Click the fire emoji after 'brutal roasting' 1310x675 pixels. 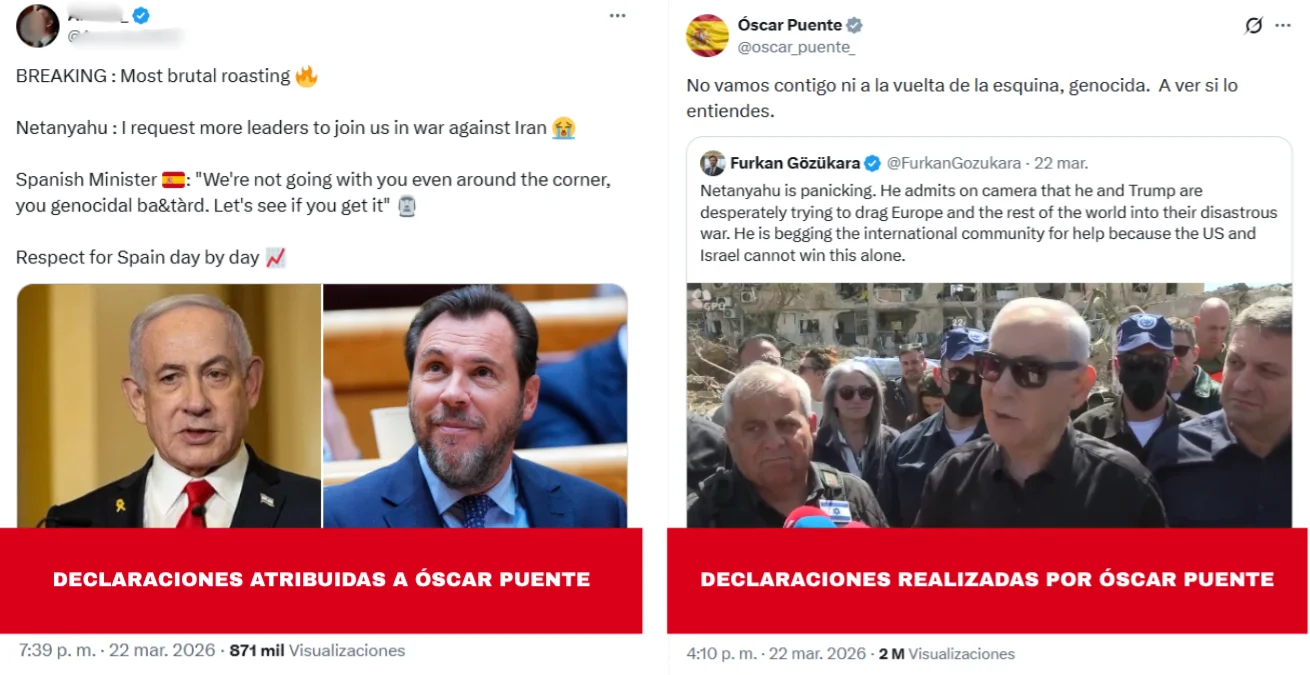point(306,76)
